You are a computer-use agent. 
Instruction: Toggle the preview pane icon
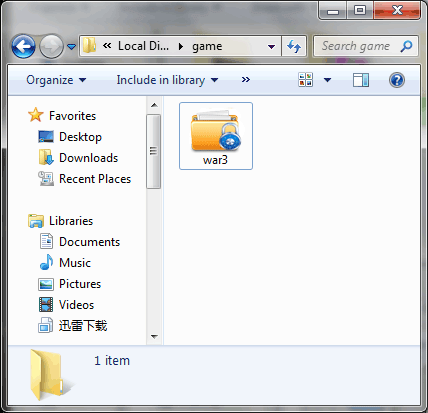pos(361,80)
